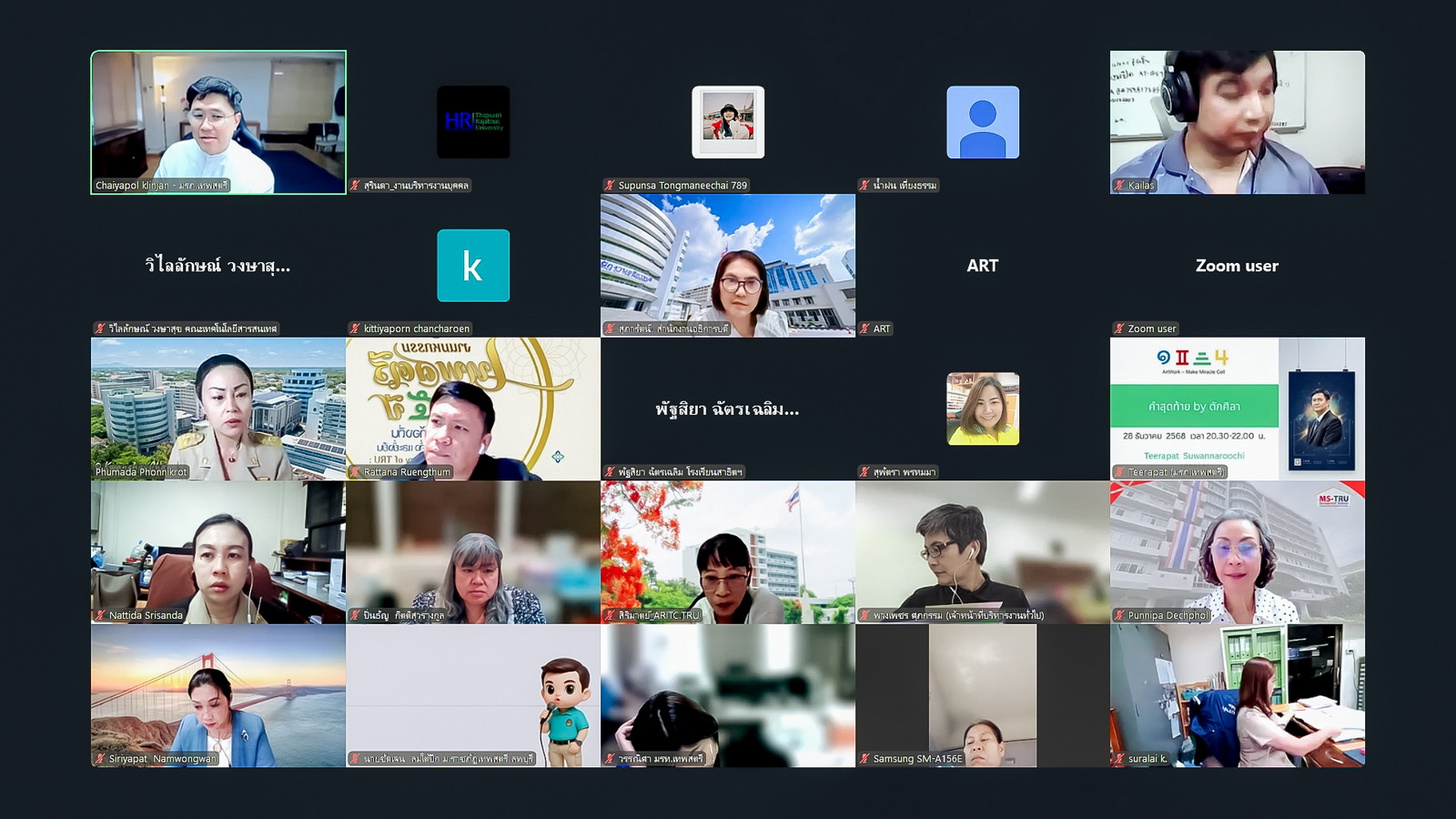
Task: Click muted mic icon beside kittiyaporn chancharoen
Action: (355, 329)
